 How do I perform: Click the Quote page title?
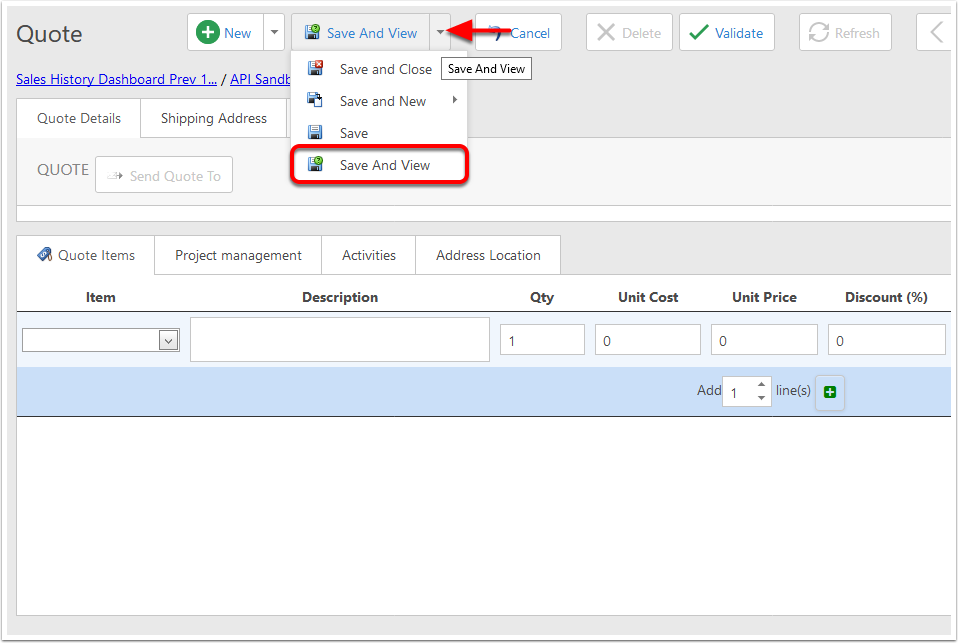click(x=49, y=34)
